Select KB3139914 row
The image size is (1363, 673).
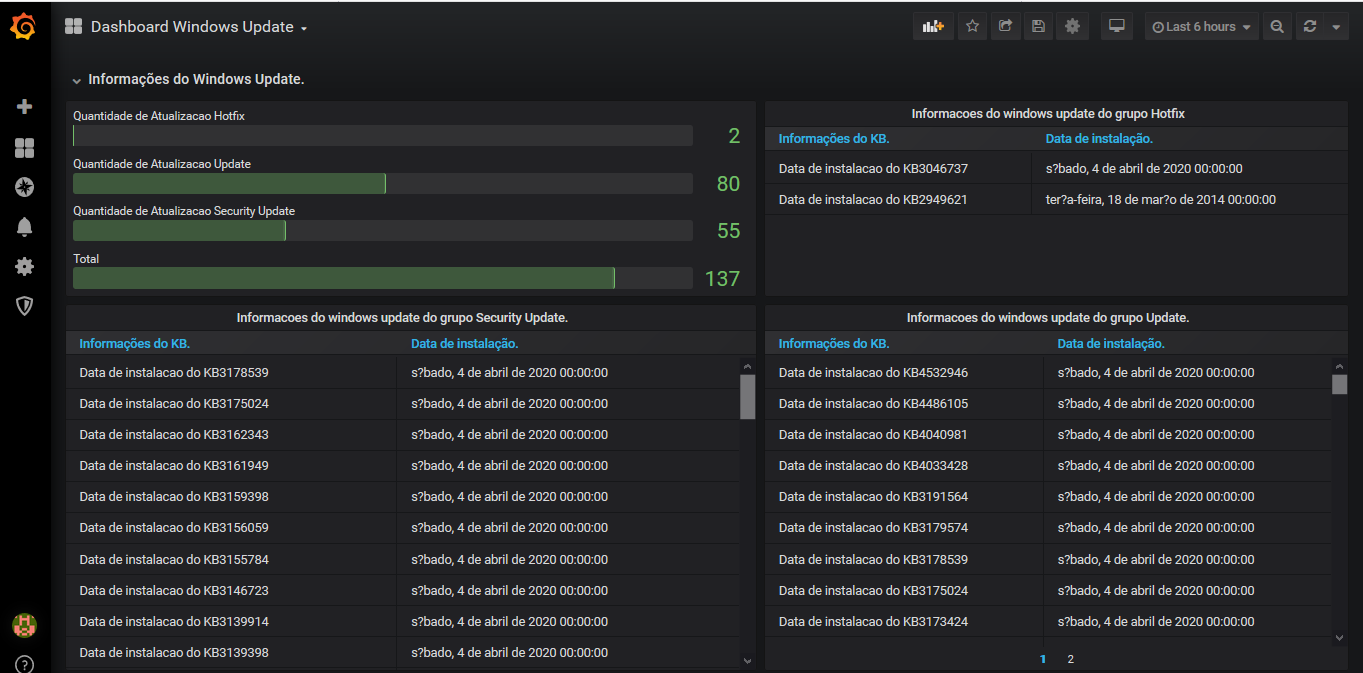click(403, 622)
